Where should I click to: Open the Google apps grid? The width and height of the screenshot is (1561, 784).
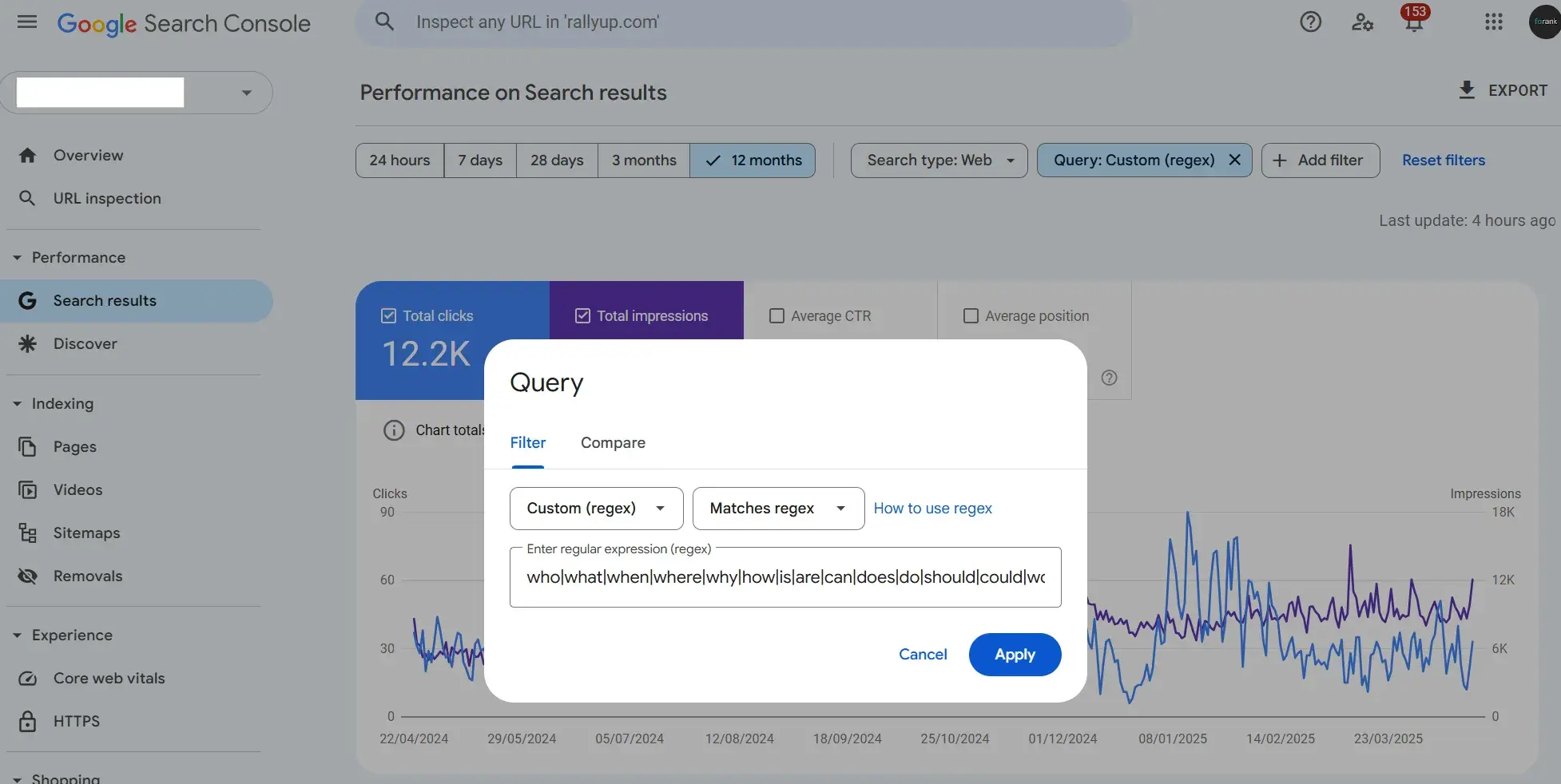click(x=1493, y=22)
